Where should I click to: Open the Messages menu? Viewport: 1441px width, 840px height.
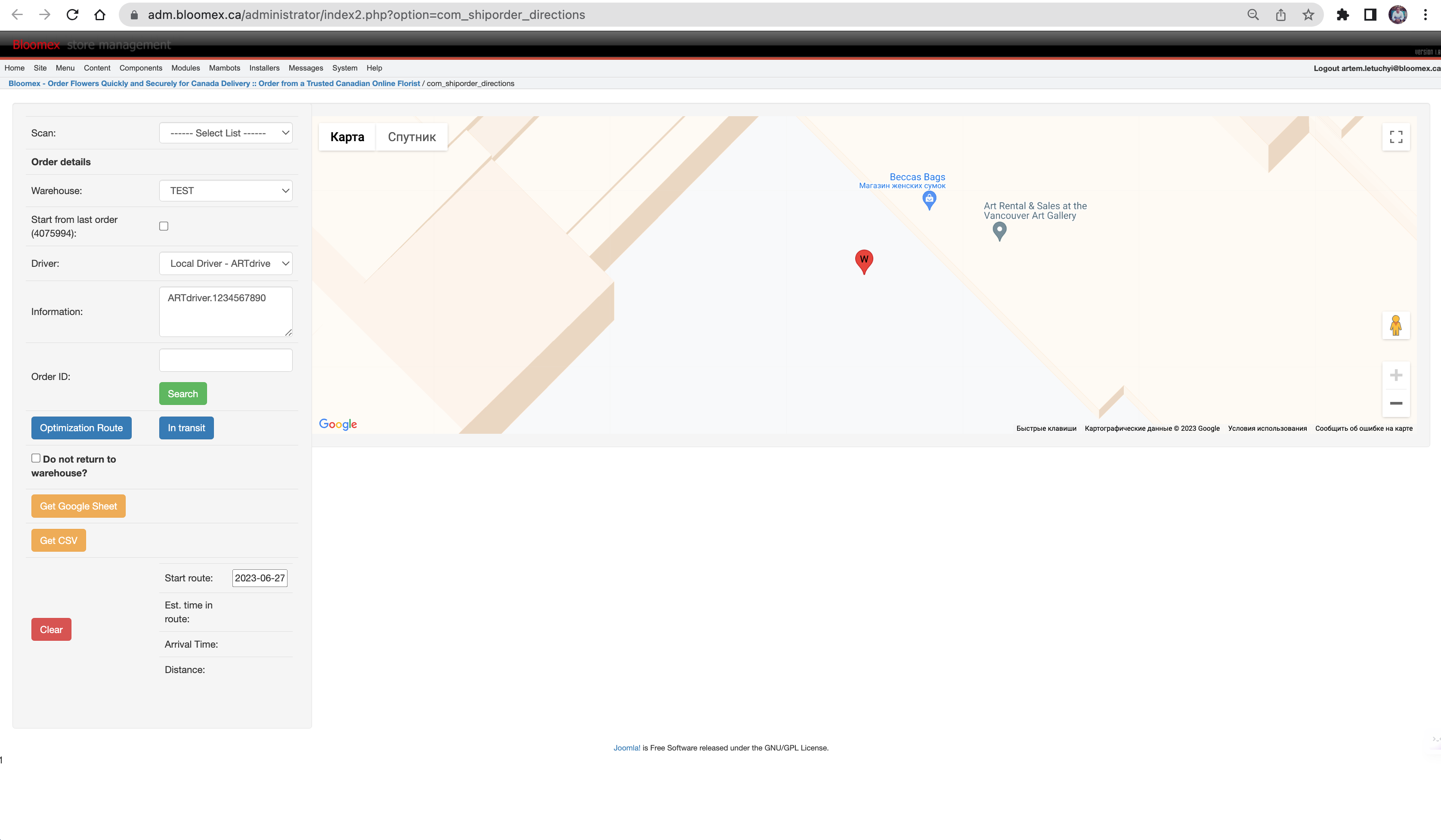coord(306,68)
